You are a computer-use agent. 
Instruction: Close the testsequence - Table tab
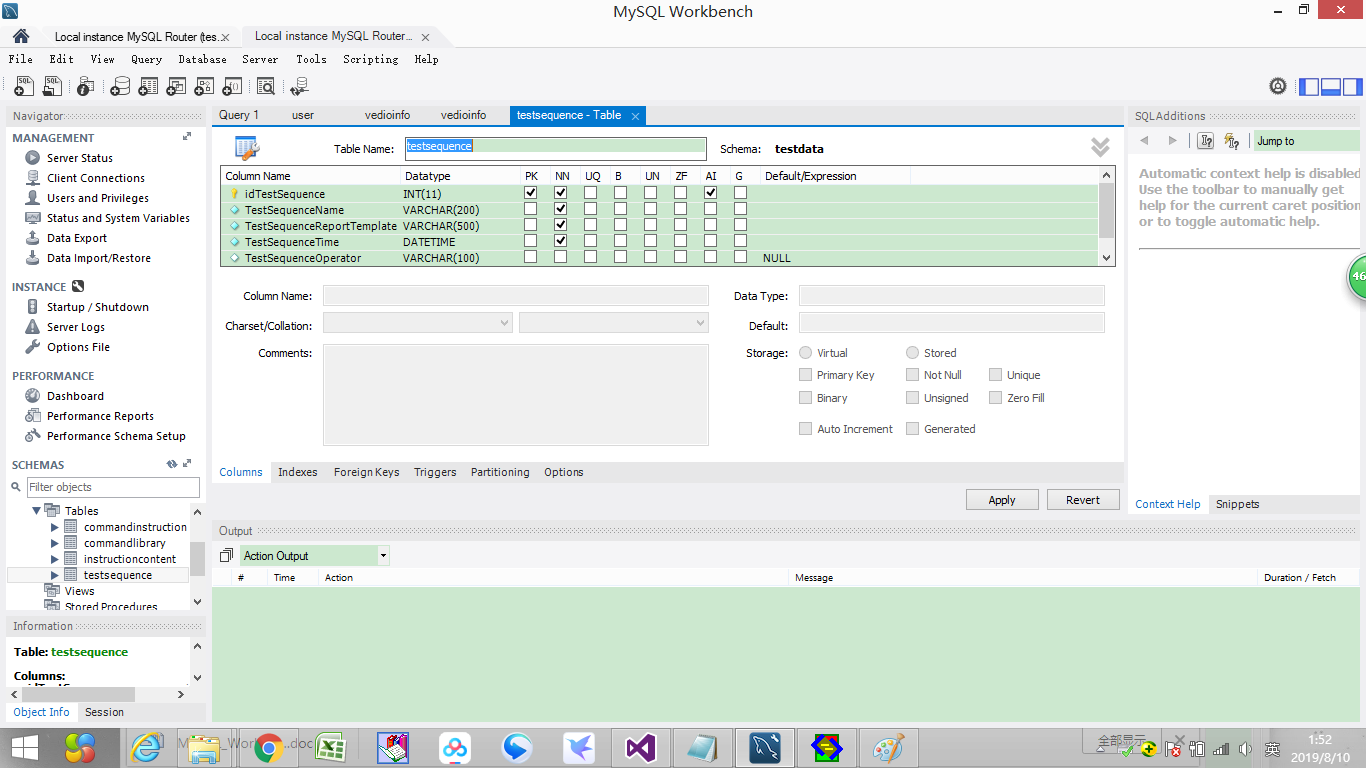pyautogui.click(x=635, y=116)
